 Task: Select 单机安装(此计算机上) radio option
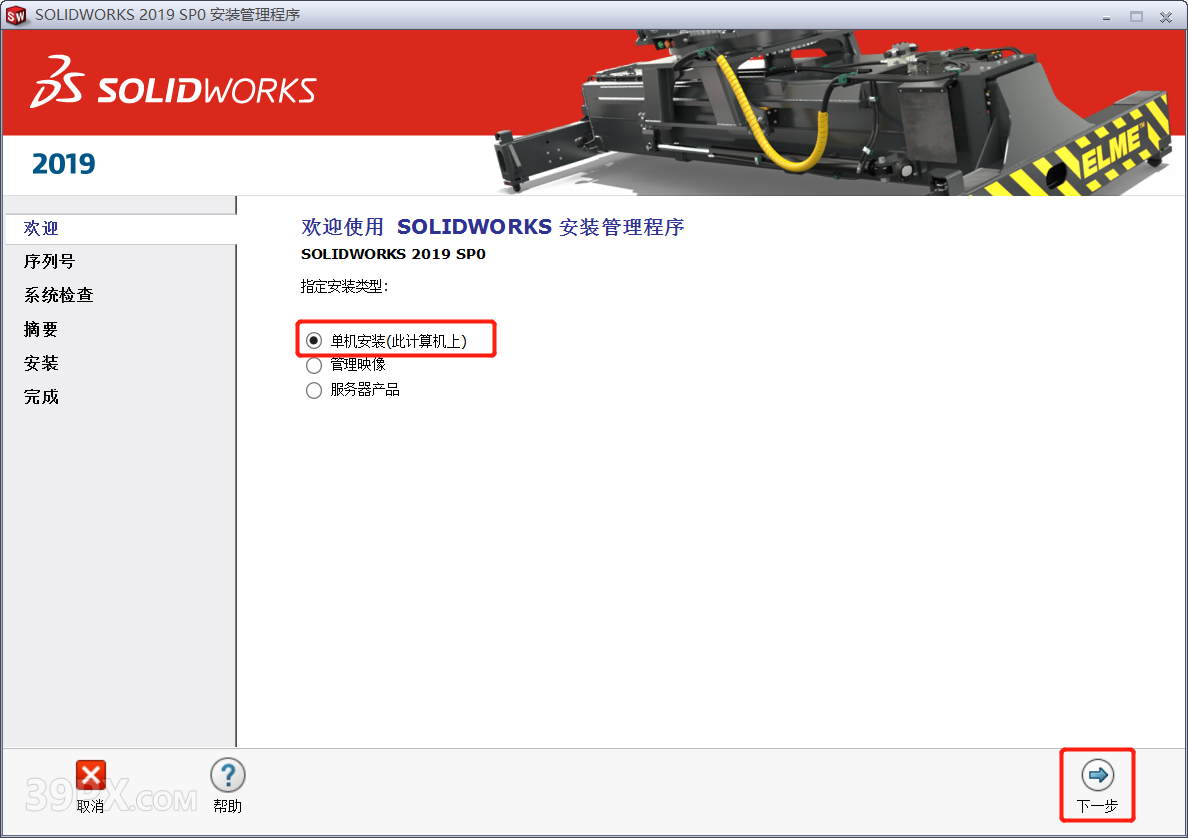(314, 341)
